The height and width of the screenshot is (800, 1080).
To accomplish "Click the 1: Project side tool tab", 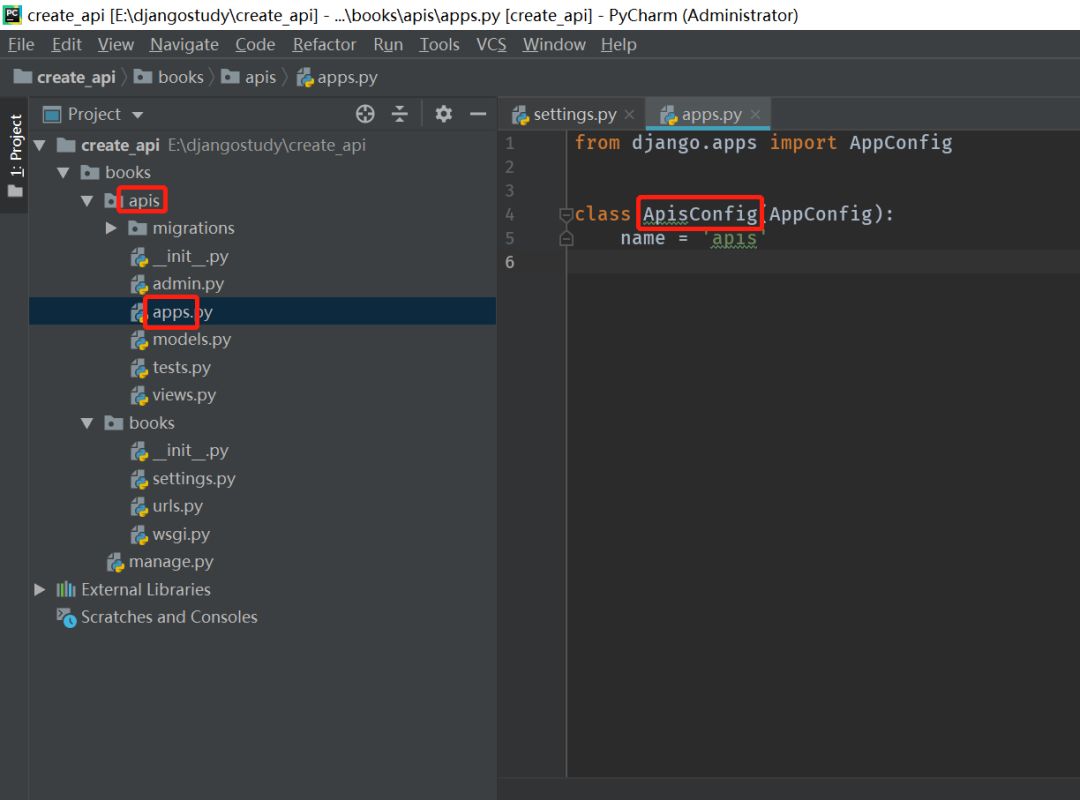I will (15, 155).
